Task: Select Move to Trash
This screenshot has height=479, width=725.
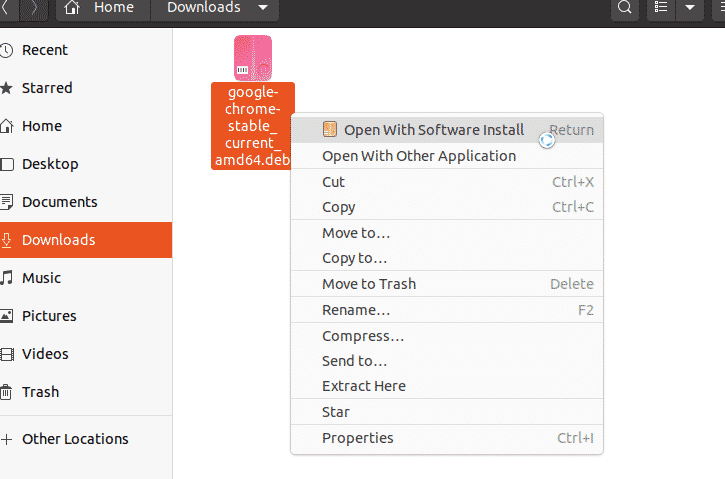Action: [x=447, y=283]
